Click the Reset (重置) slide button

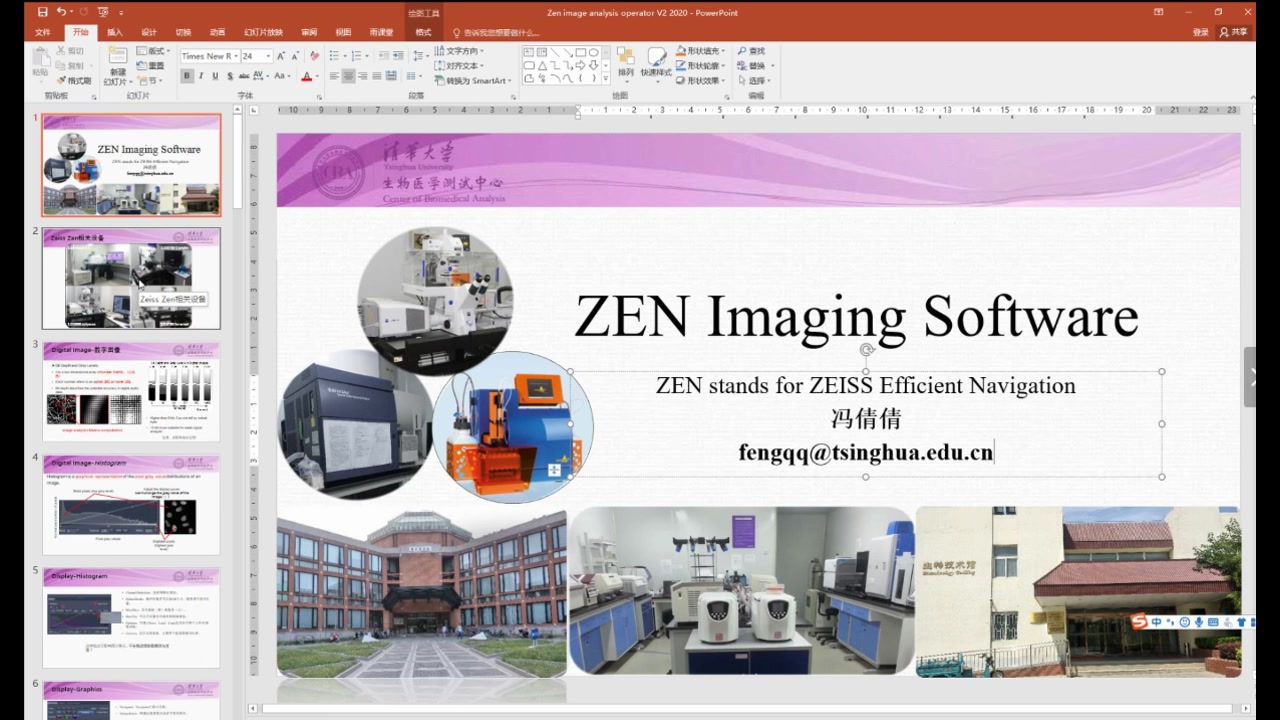coord(150,66)
